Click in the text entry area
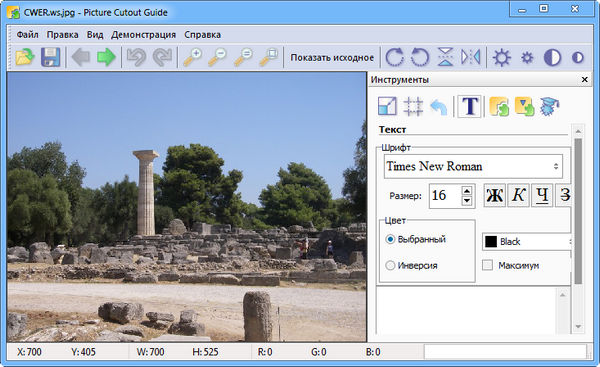The height and width of the screenshot is (367, 600). [466, 310]
